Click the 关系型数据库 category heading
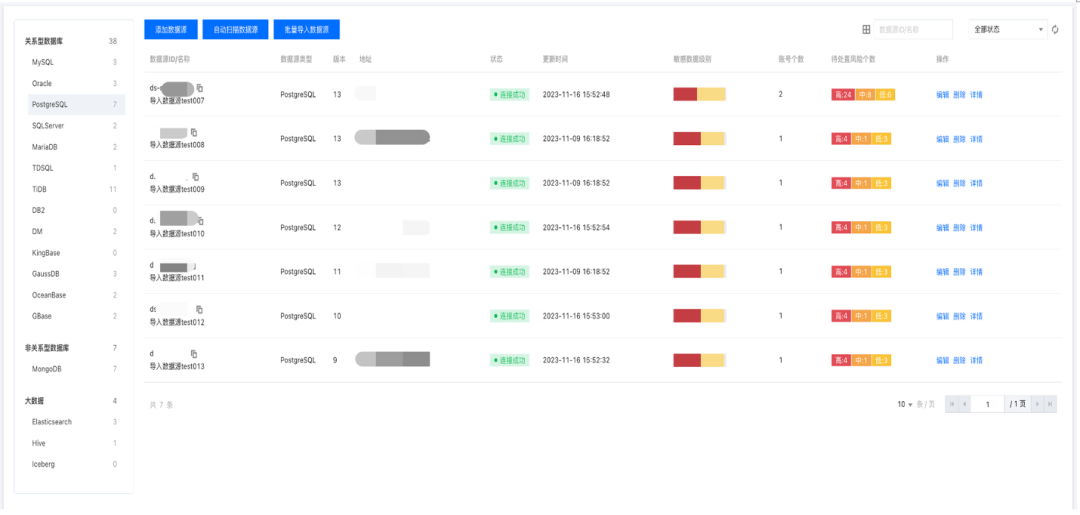The height and width of the screenshot is (515, 1080). coord(45,41)
